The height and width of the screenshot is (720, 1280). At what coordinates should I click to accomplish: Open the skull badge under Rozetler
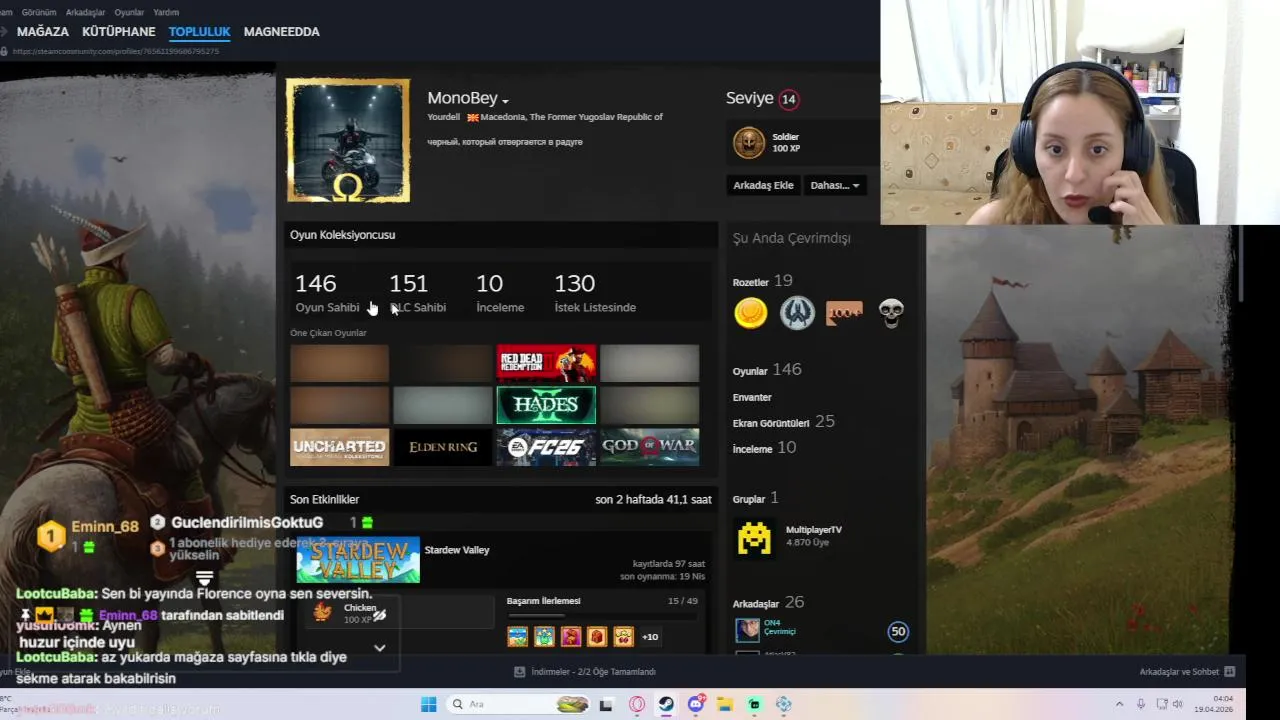click(x=891, y=313)
